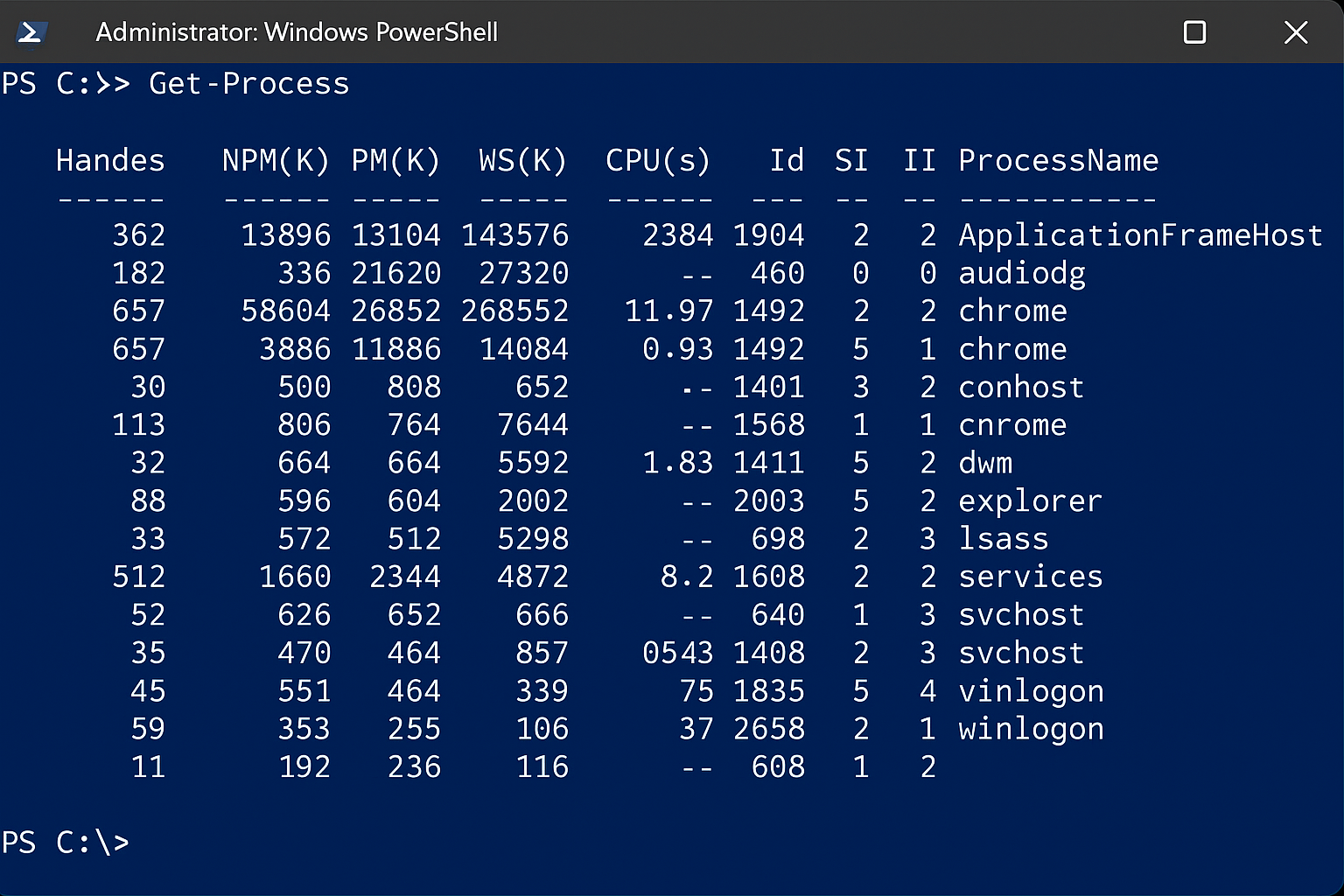The width and height of the screenshot is (1344, 896).
Task: Select the explorer process row
Action: (1030, 500)
